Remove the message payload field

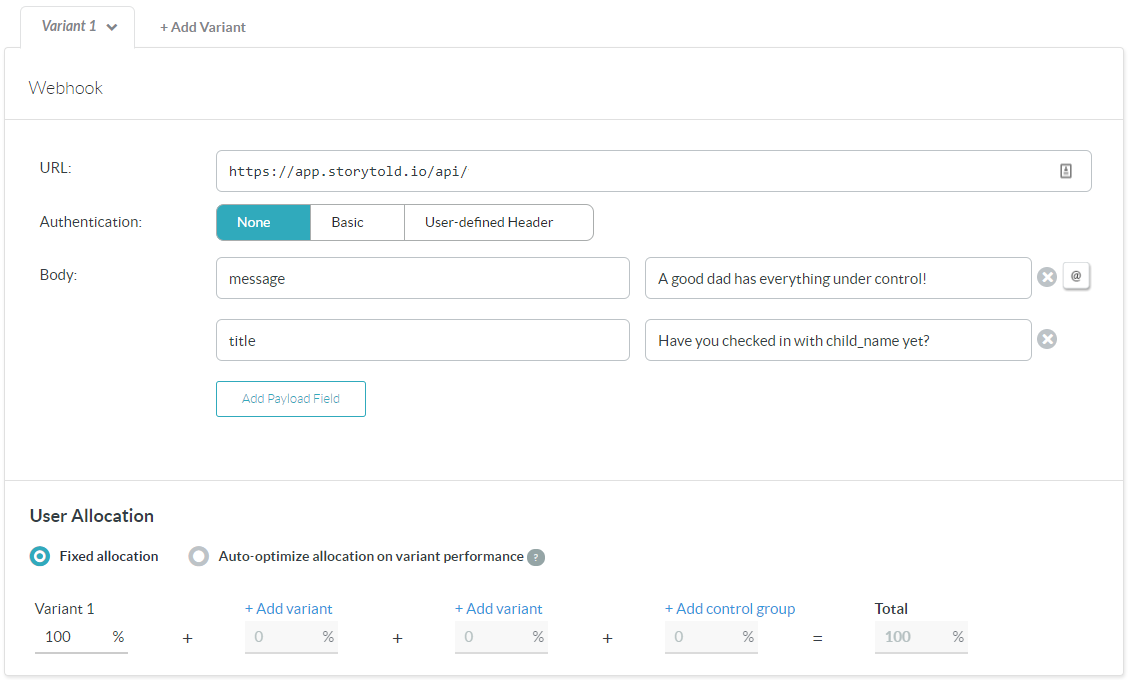[1047, 277]
